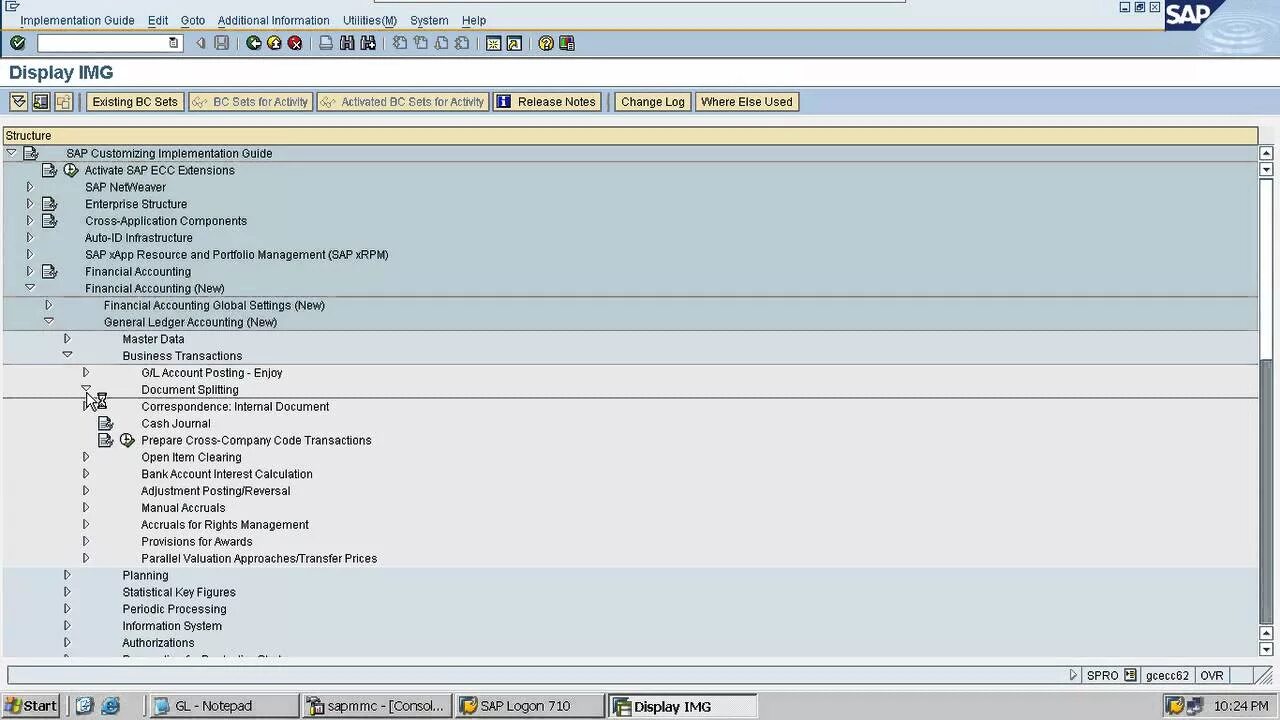1280x720 pixels.
Task: Click the First Page icon
Action: coord(400,43)
